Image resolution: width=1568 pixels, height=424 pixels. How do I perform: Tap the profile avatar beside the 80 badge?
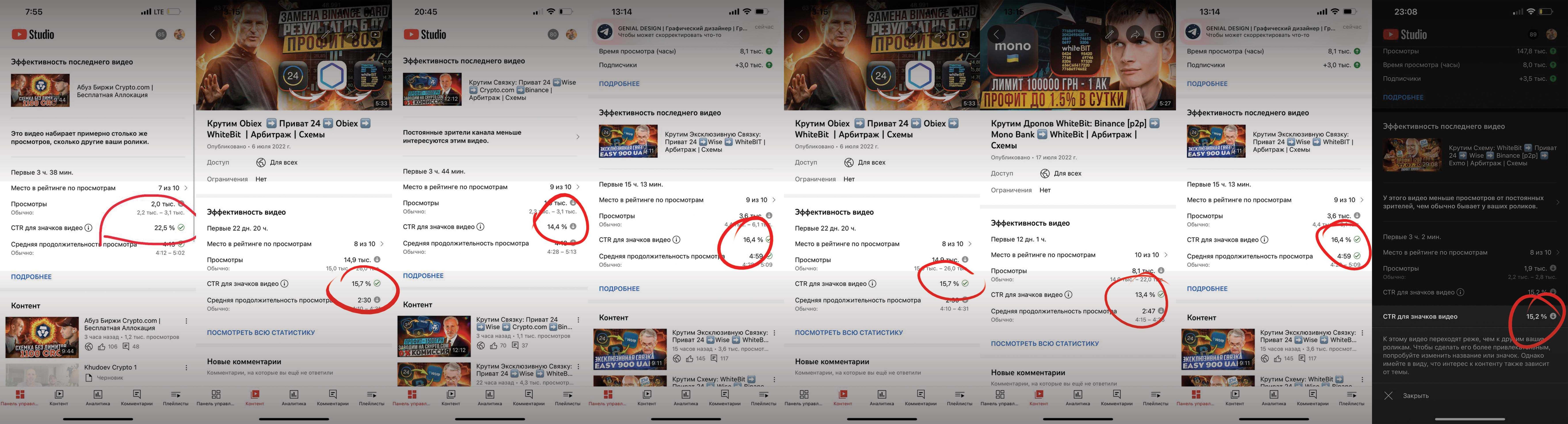tap(572, 35)
